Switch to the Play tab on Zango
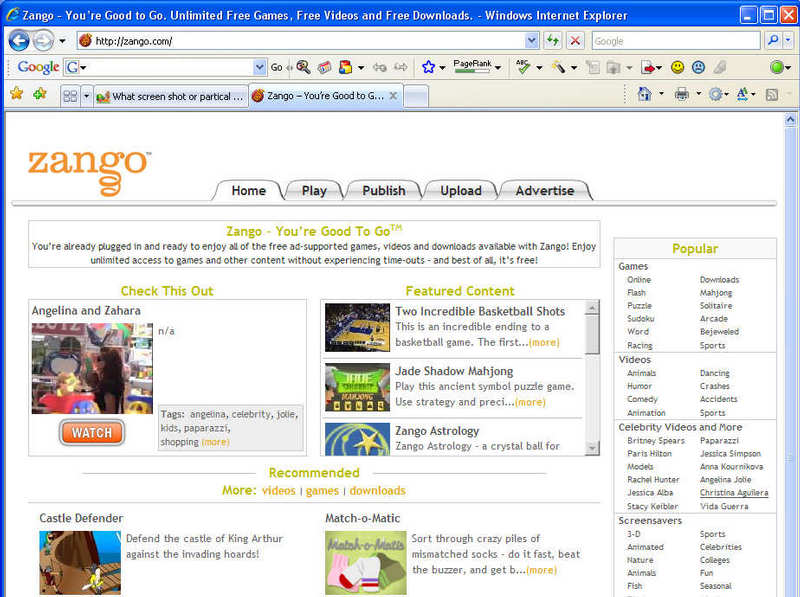The image size is (800, 597). (314, 190)
